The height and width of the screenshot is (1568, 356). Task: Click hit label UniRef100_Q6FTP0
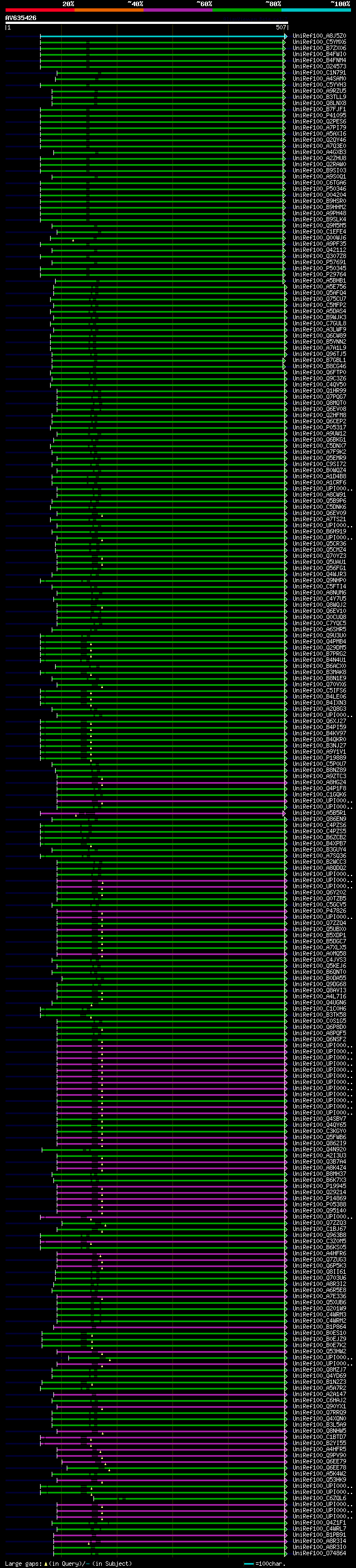319,372
